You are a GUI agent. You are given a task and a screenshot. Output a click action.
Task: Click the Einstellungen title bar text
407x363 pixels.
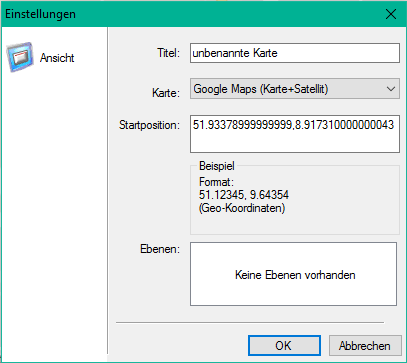40,14
